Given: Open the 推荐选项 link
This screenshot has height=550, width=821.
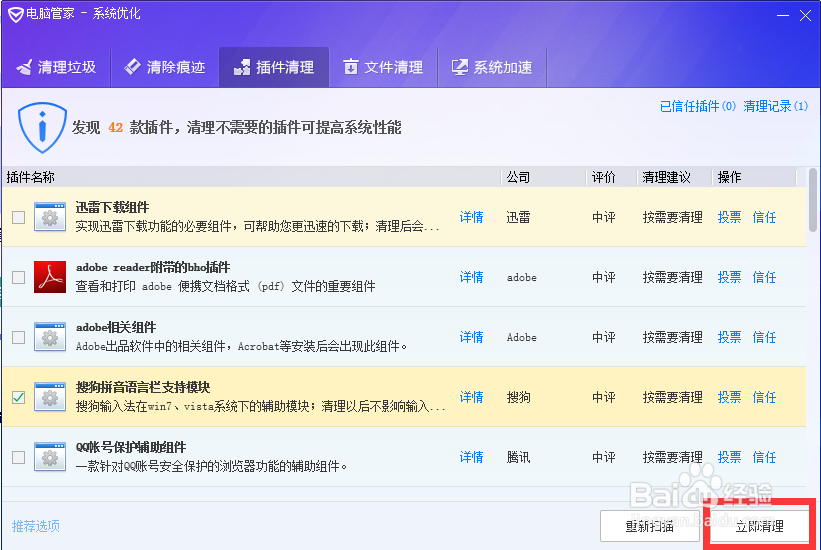Looking at the screenshot, I should tap(36, 526).
